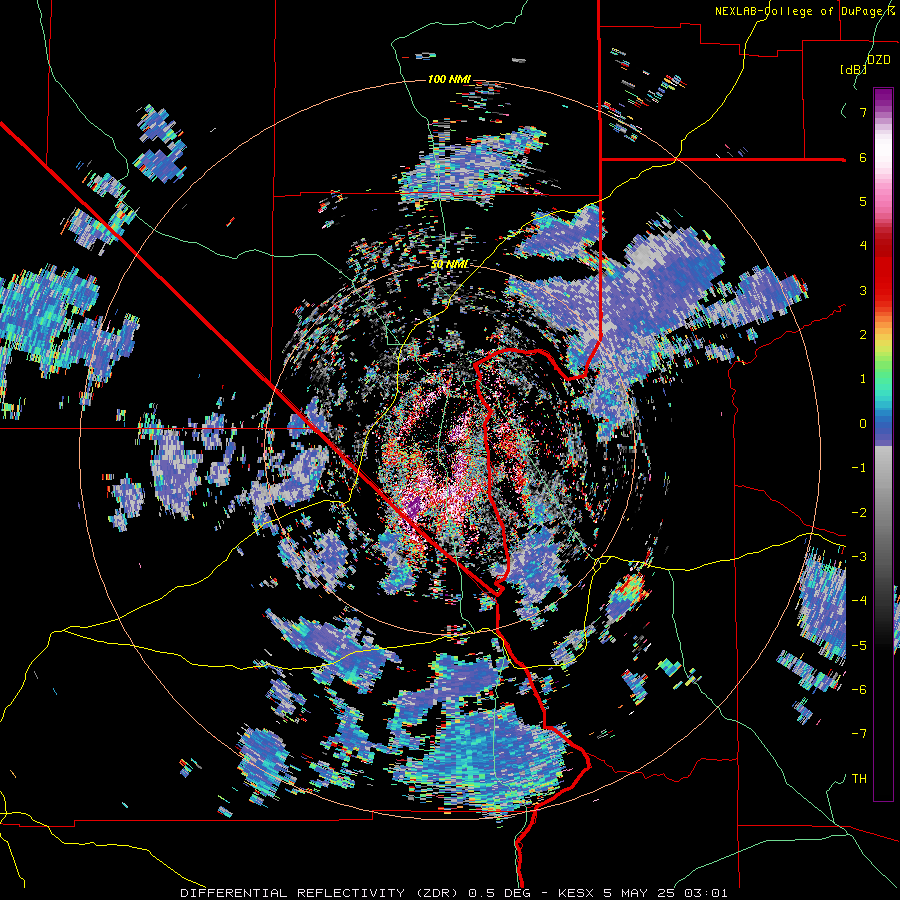Image resolution: width=900 pixels, height=900 pixels.
Task: Click the 5 MAY 25 03:01 timestamp
Action: click(x=666, y=893)
